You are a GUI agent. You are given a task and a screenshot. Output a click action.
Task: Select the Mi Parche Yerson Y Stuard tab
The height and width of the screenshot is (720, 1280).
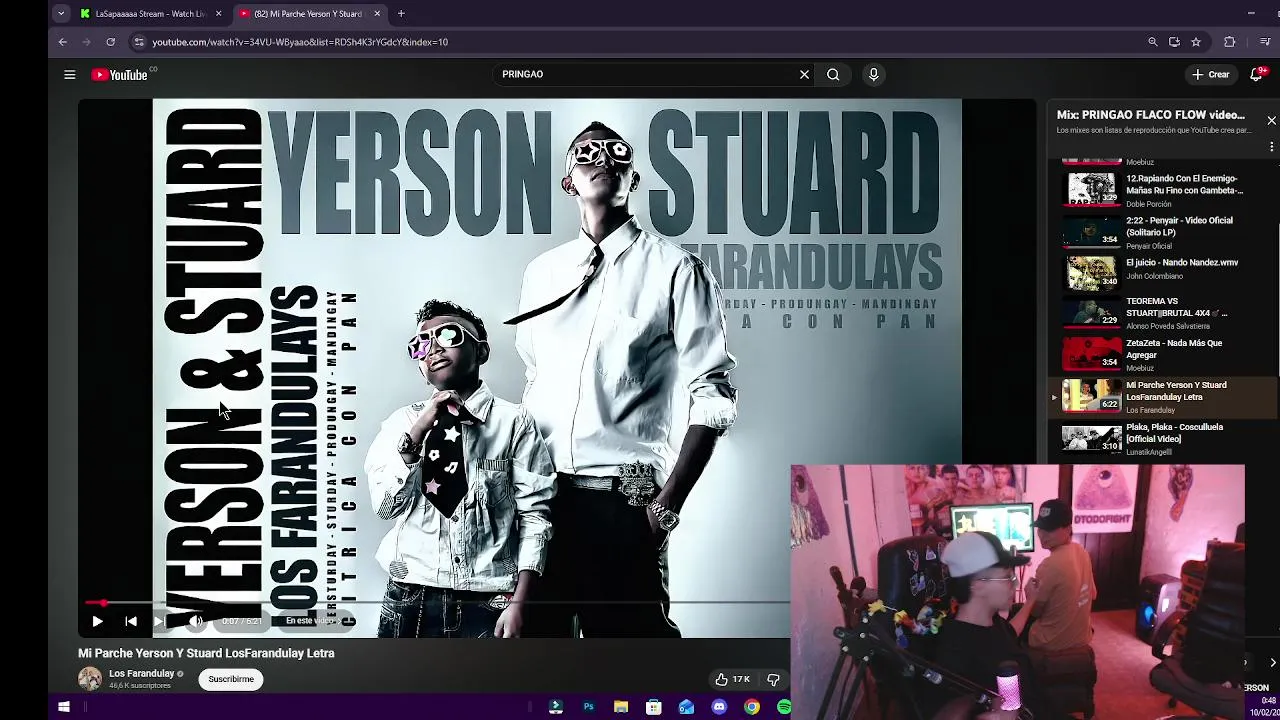coord(308,14)
